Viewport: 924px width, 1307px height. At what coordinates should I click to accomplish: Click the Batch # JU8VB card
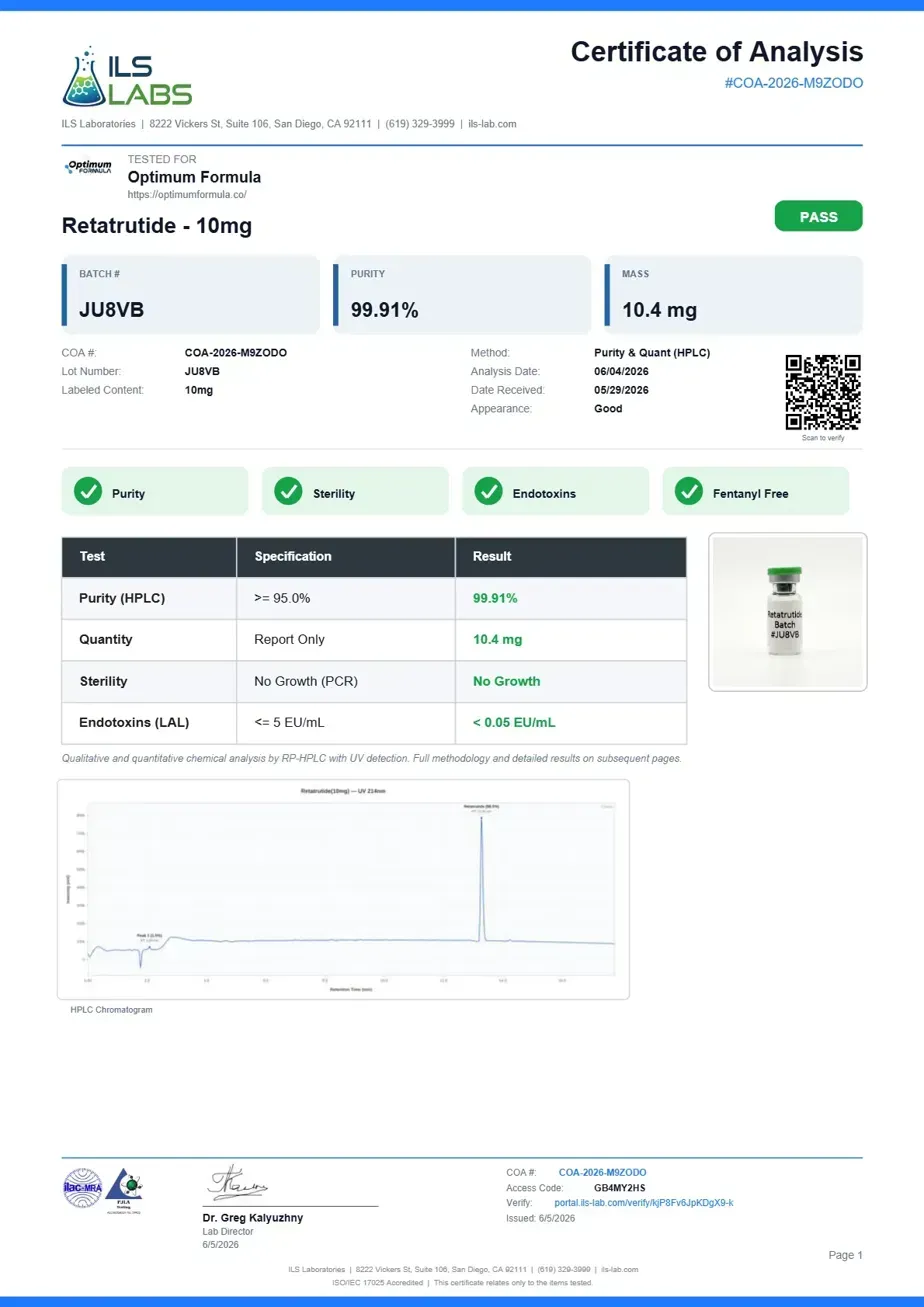191,294
